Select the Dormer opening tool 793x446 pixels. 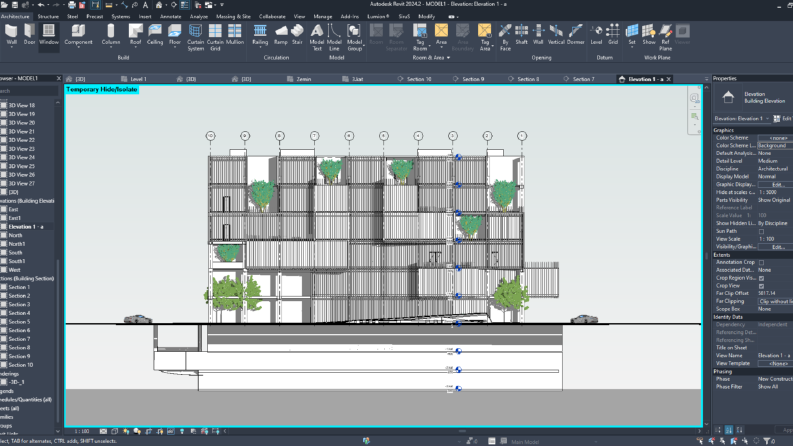[x=576, y=35]
